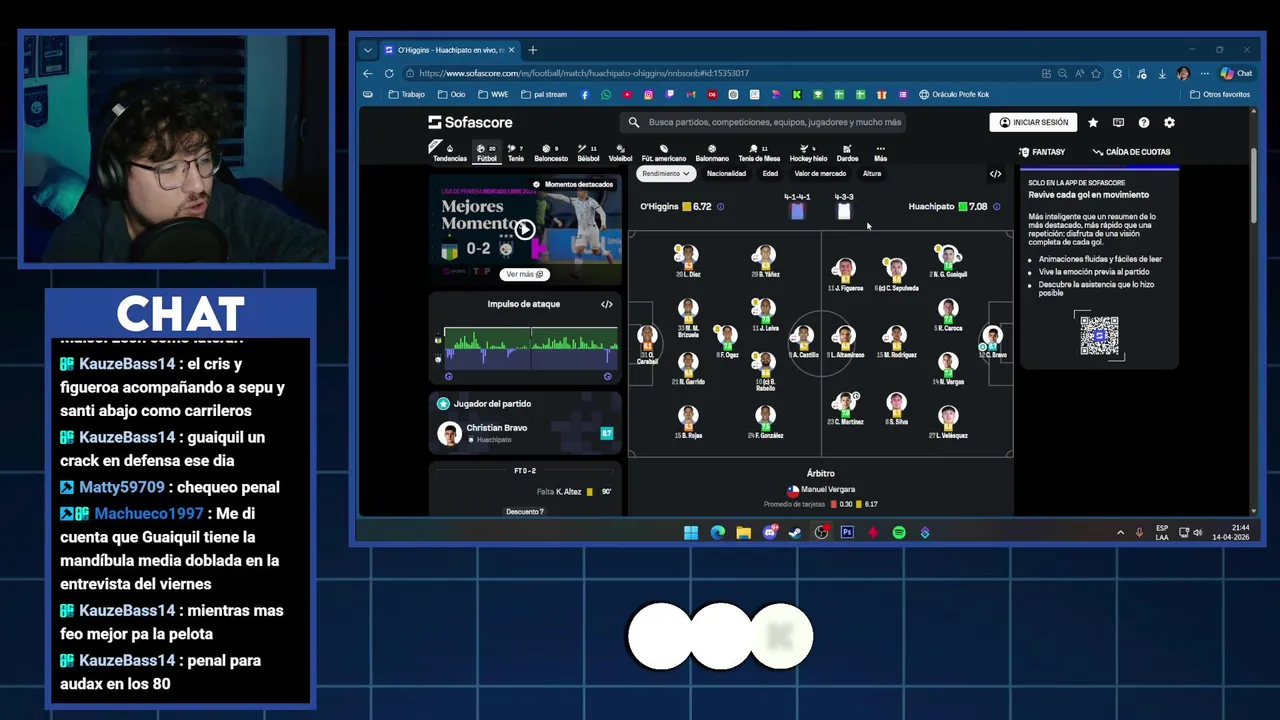
Task: Click O'Higgins rating info icon
Action: pyautogui.click(x=720, y=207)
